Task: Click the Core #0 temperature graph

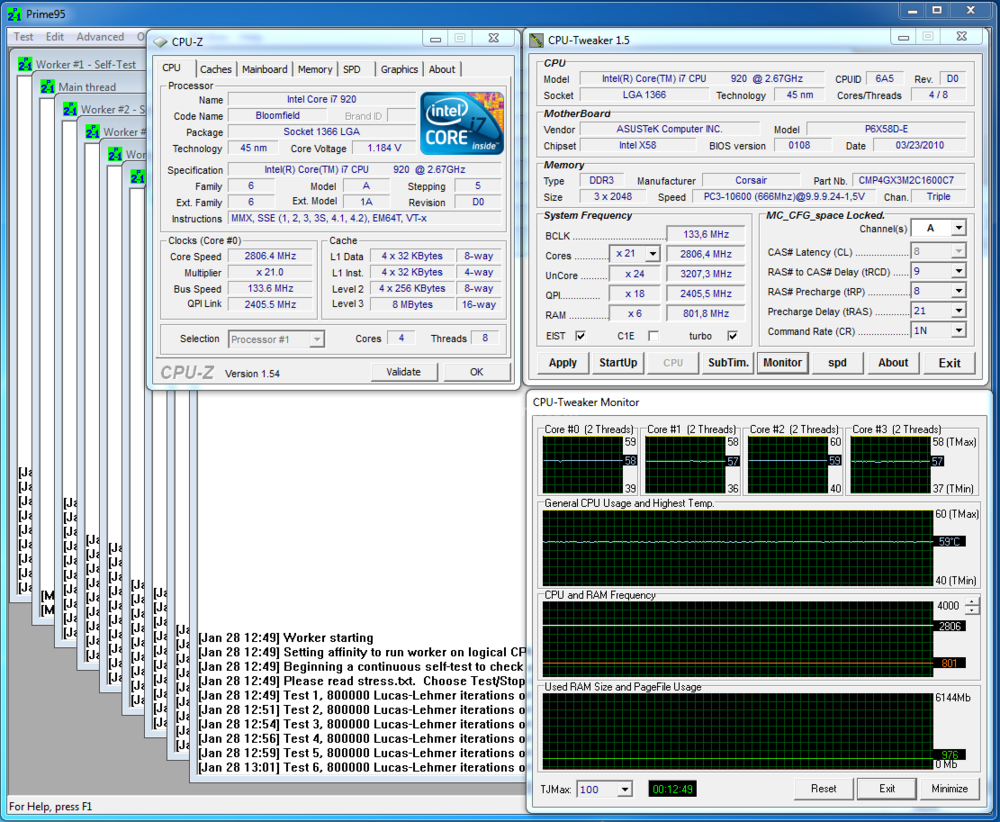Action: click(583, 464)
